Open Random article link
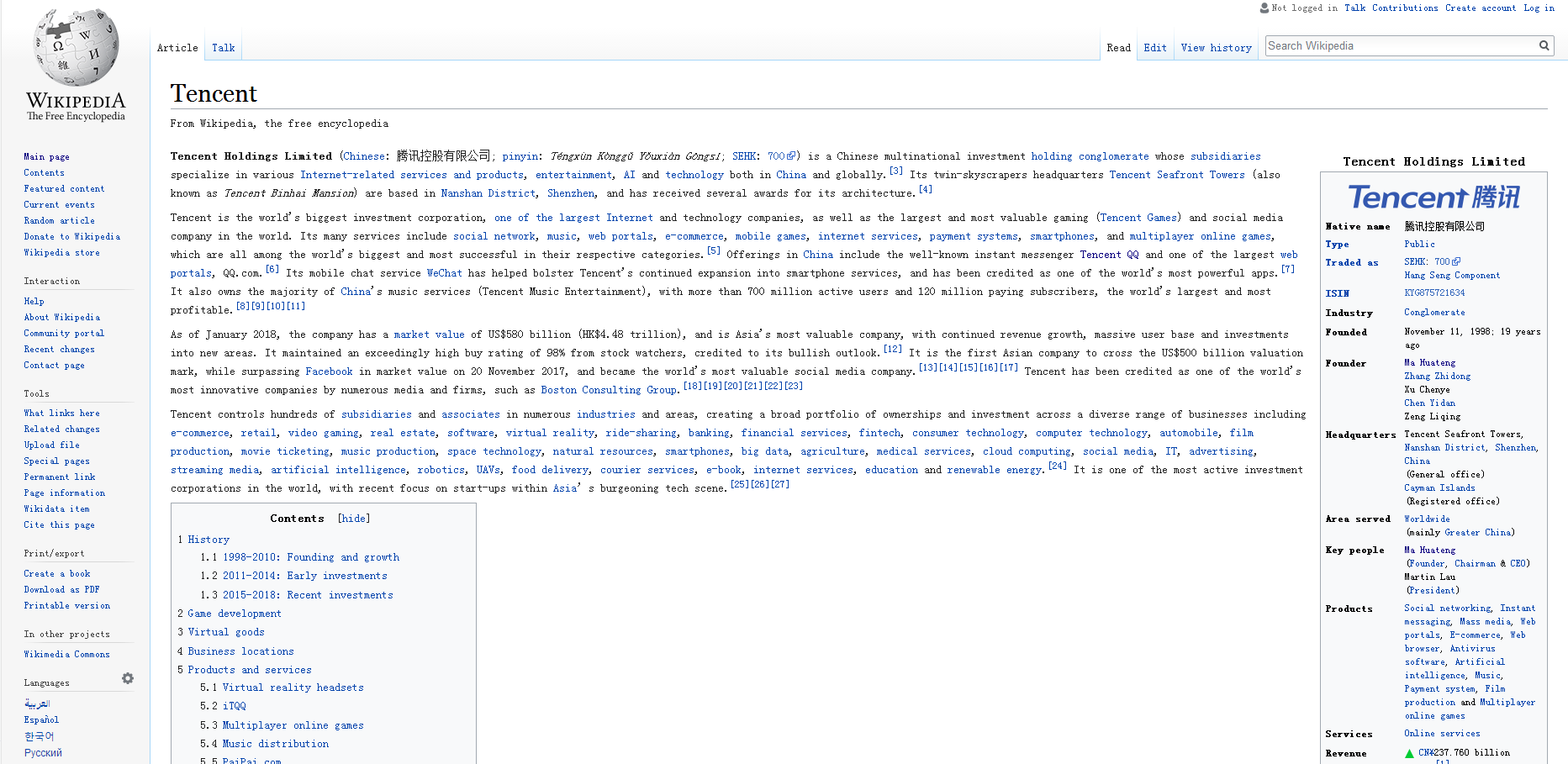The width and height of the screenshot is (1568, 764). click(x=59, y=220)
